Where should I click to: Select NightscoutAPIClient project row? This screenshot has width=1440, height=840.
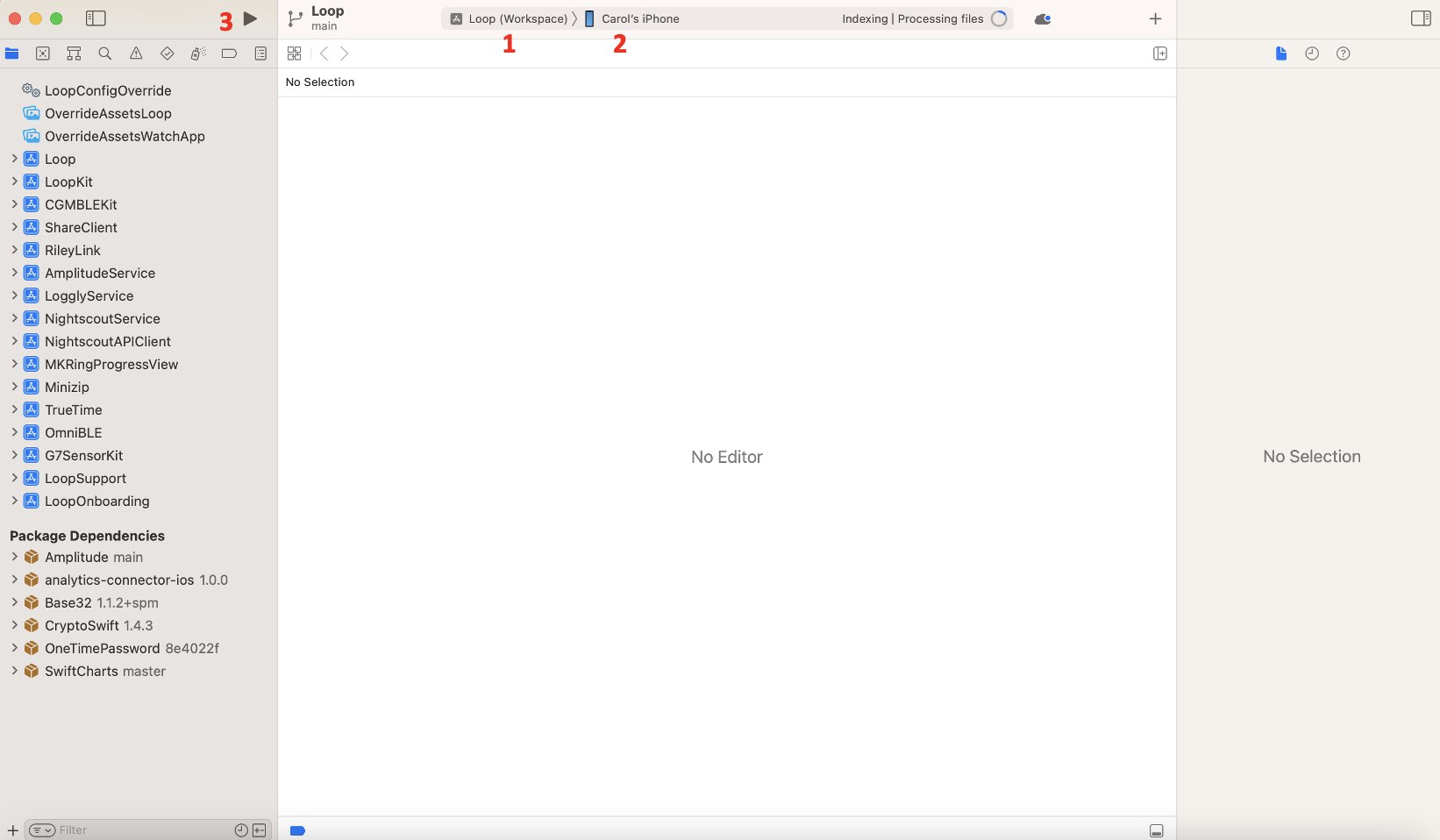139,341
